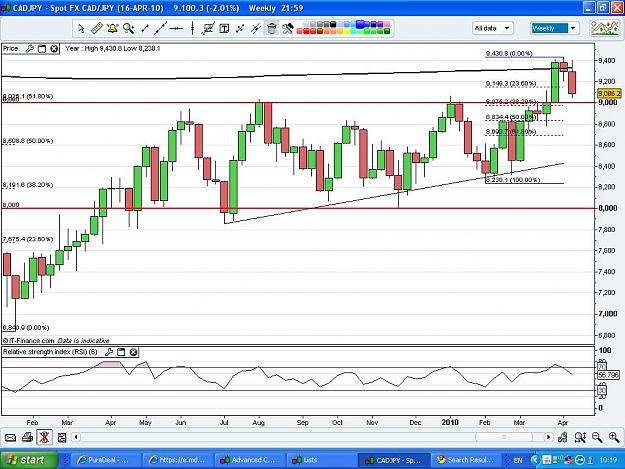This screenshot has height=469, width=625.
Task: Close the Price panel
Action: 54,49
